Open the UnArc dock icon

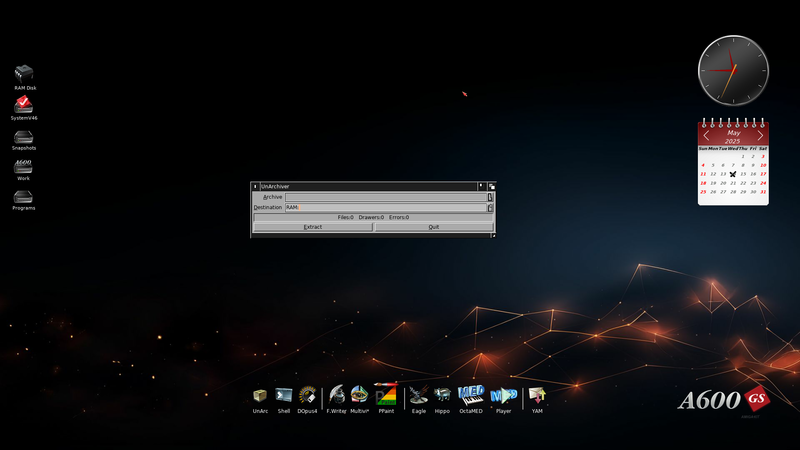(260, 396)
